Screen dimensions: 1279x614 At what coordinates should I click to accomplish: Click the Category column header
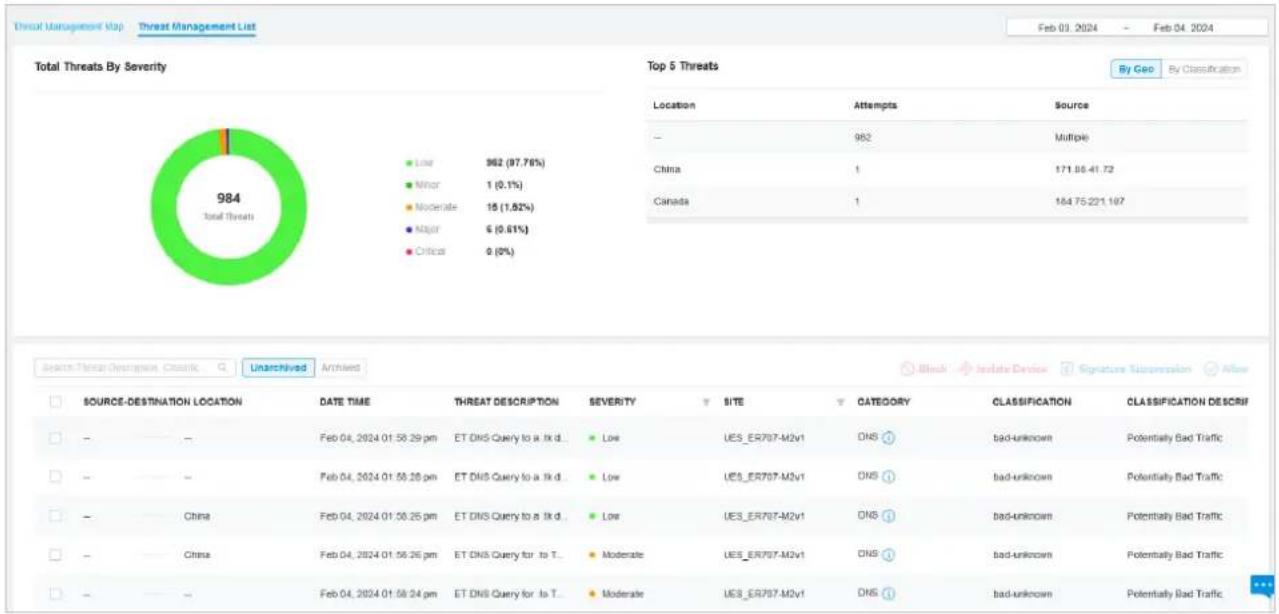[x=884, y=402]
